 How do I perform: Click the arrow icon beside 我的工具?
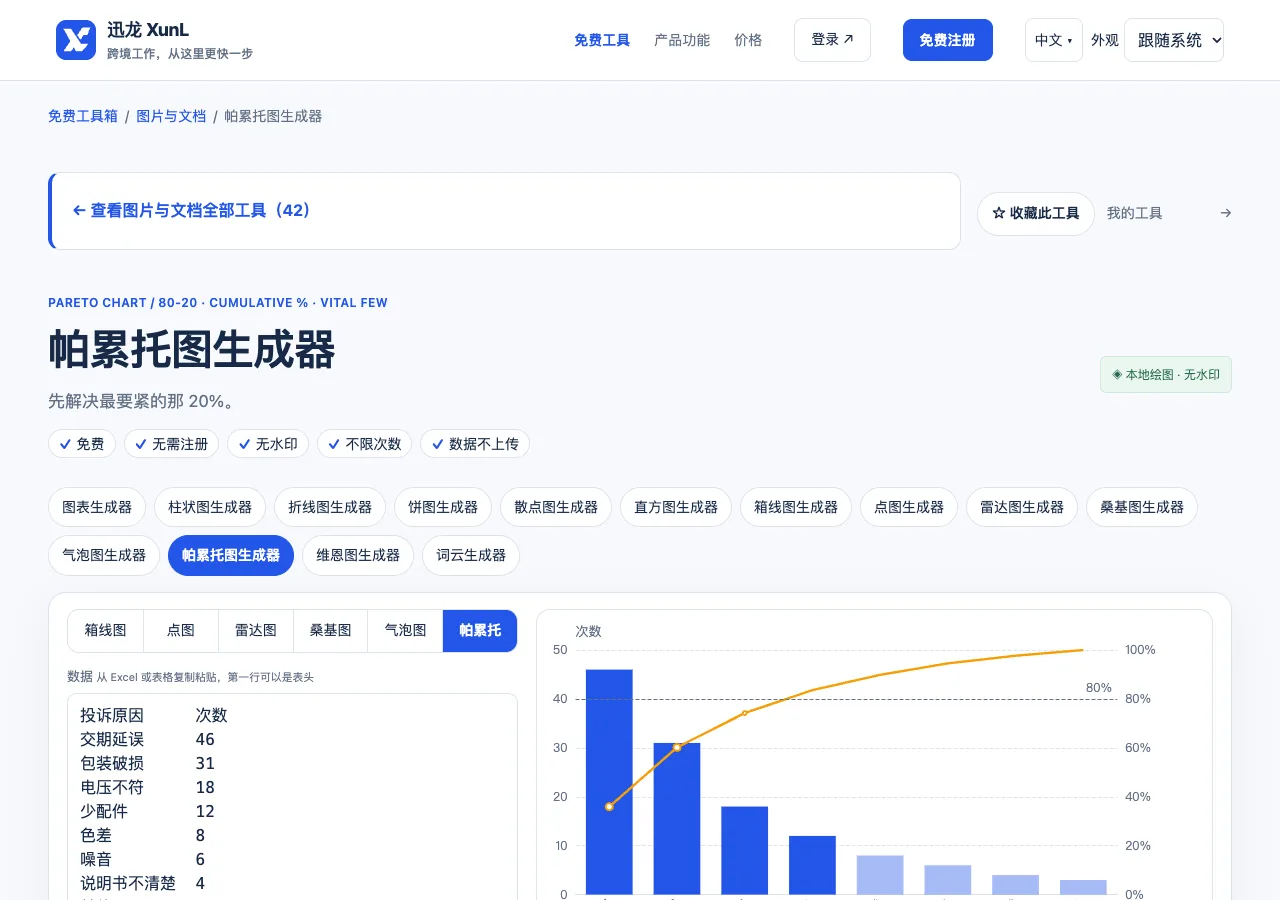coord(1226,213)
